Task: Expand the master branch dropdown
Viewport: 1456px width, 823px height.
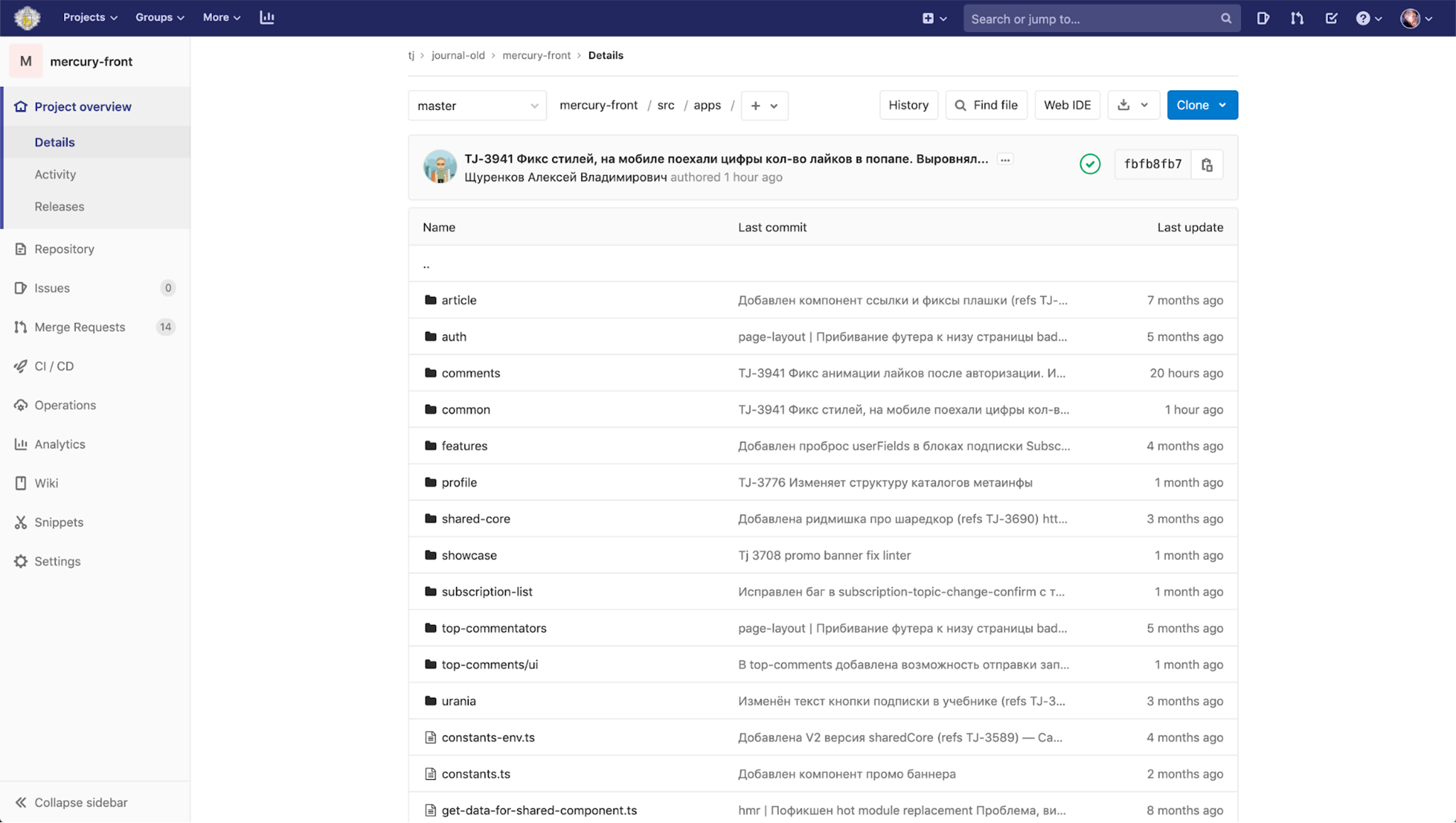Action: [x=477, y=104]
